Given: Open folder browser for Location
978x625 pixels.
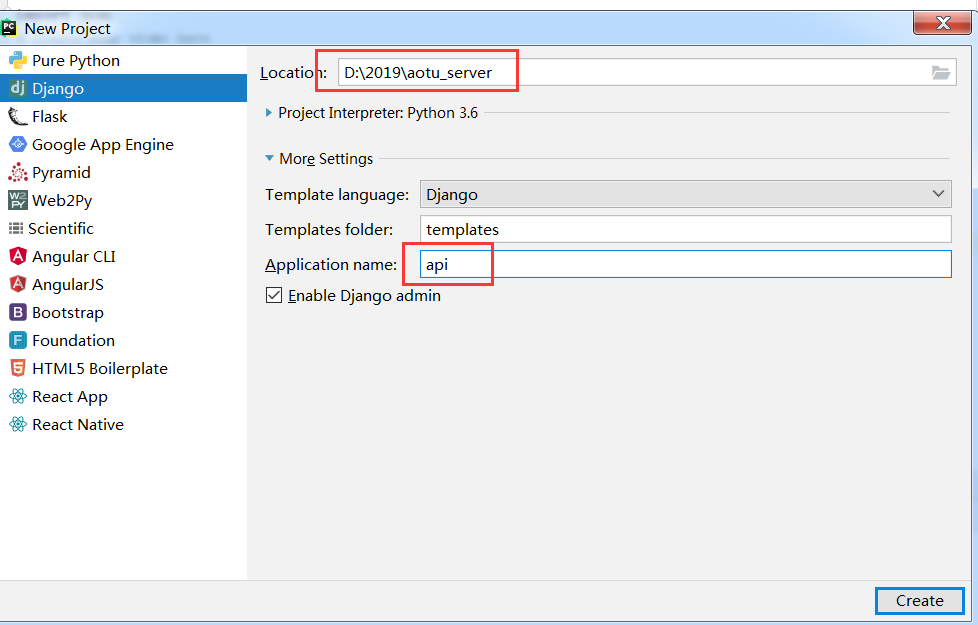Looking at the screenshot, I should [x=941, y=72].
